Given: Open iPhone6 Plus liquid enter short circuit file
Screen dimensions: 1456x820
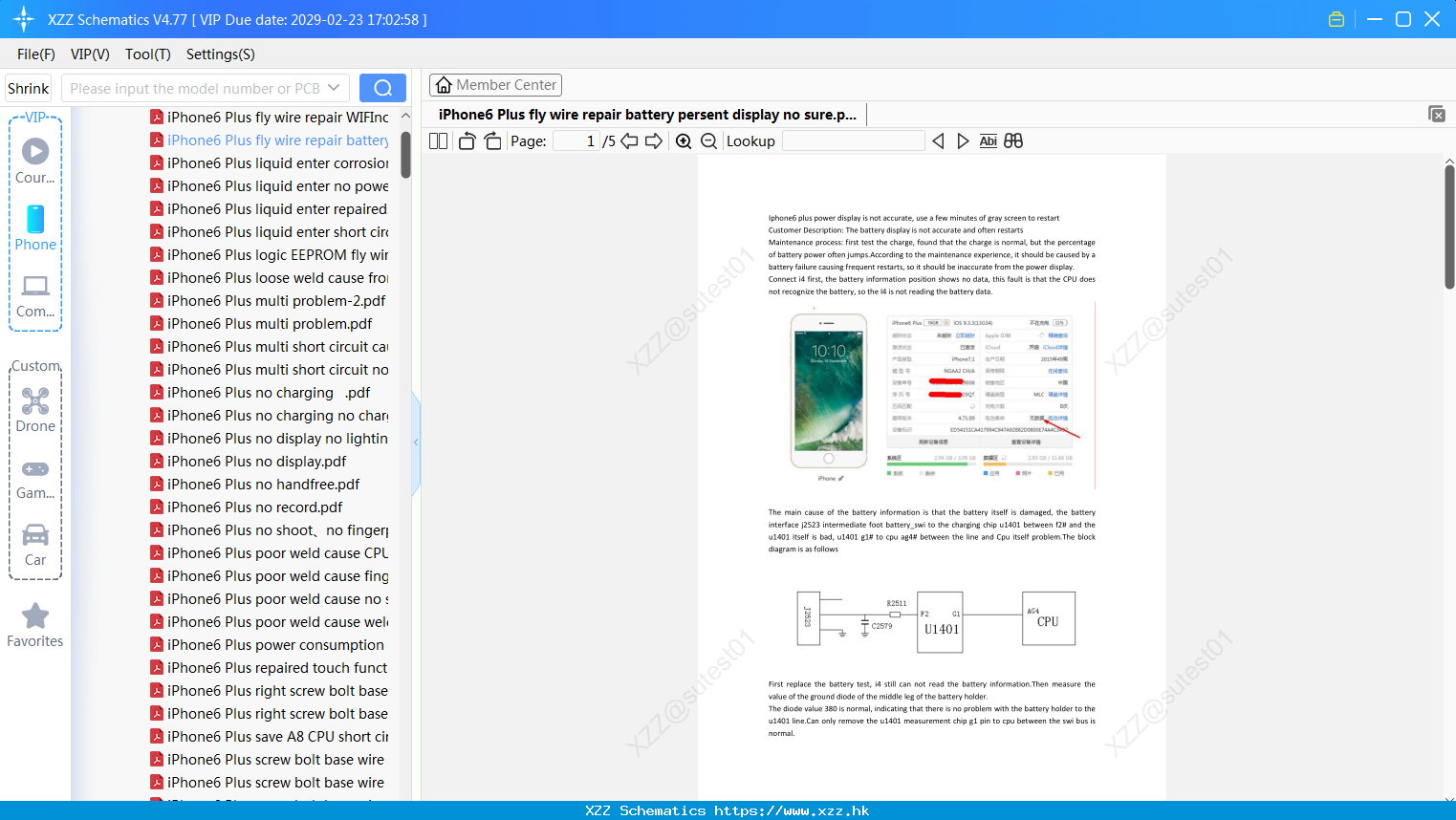Looking at the screenshot, I should (x=270, y=231).
